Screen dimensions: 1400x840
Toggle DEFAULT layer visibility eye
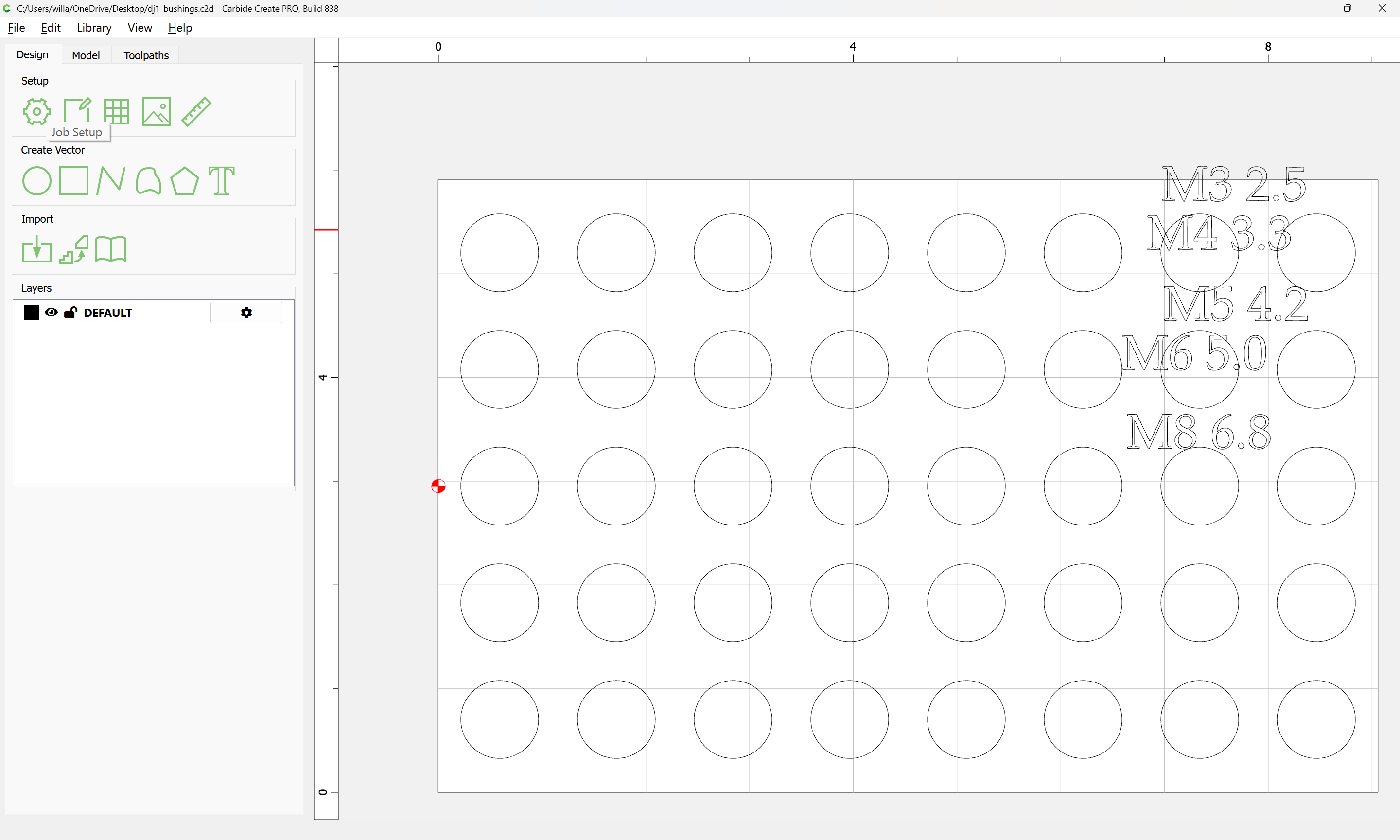click(51, 313)
